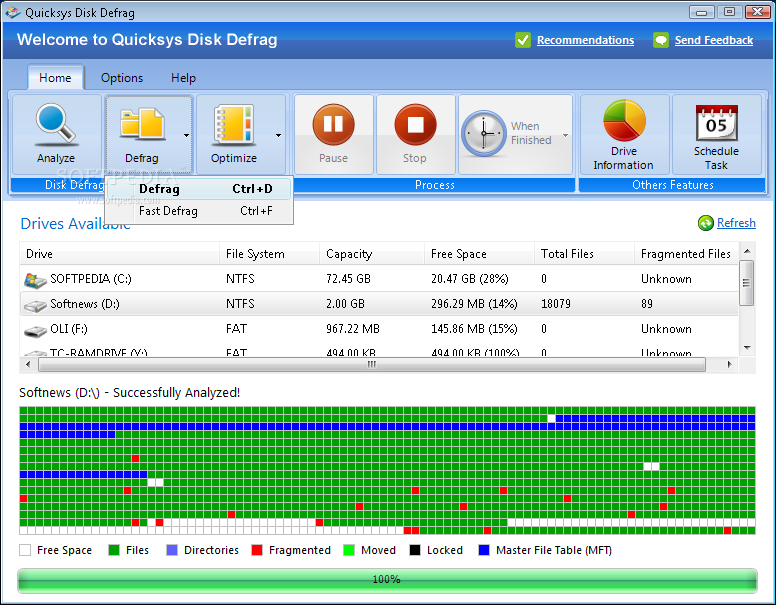The width and height of the screenshot is (776, 605).
Task: Click the 100% progress bar
Action: tap(388, 580)
